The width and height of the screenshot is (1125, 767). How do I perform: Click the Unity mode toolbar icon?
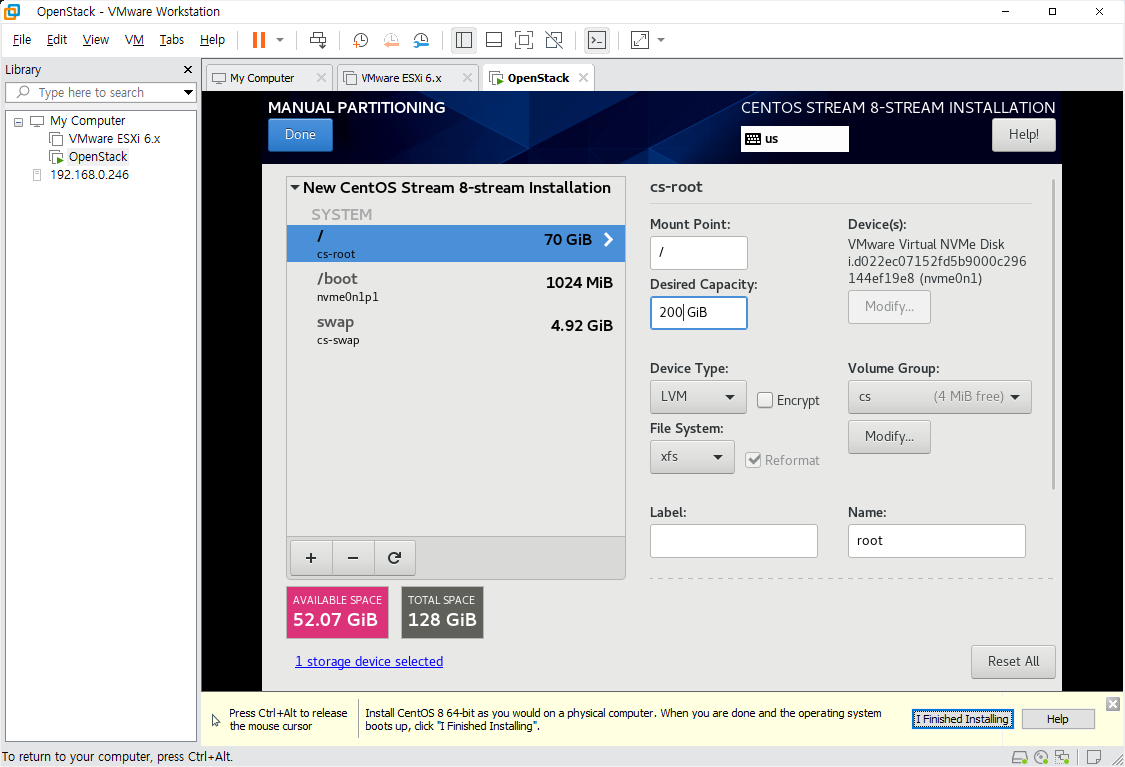(554, 40)
